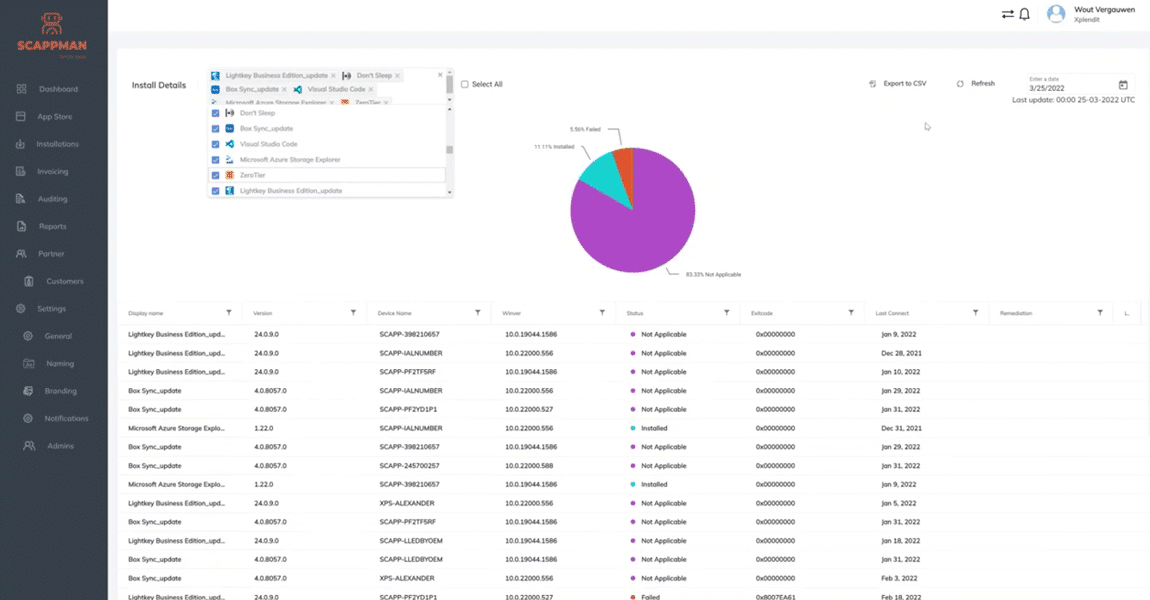
Task: Filter the Version column
Action: (353, 312)
